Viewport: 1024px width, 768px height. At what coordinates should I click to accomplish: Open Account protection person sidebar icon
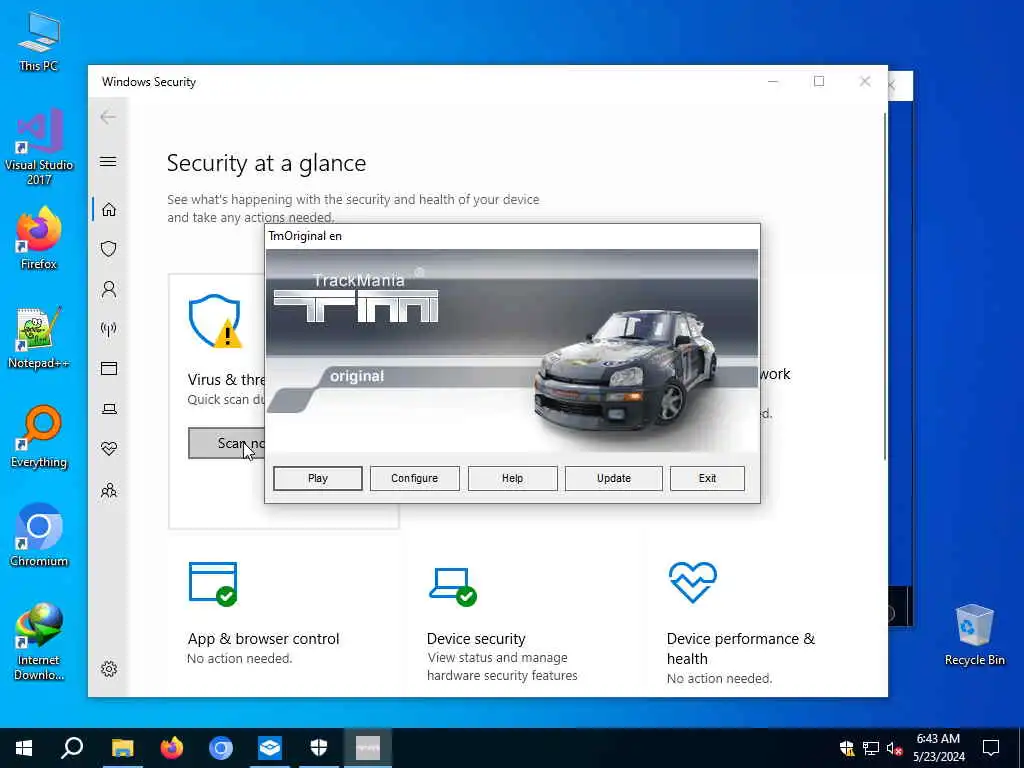109,289
